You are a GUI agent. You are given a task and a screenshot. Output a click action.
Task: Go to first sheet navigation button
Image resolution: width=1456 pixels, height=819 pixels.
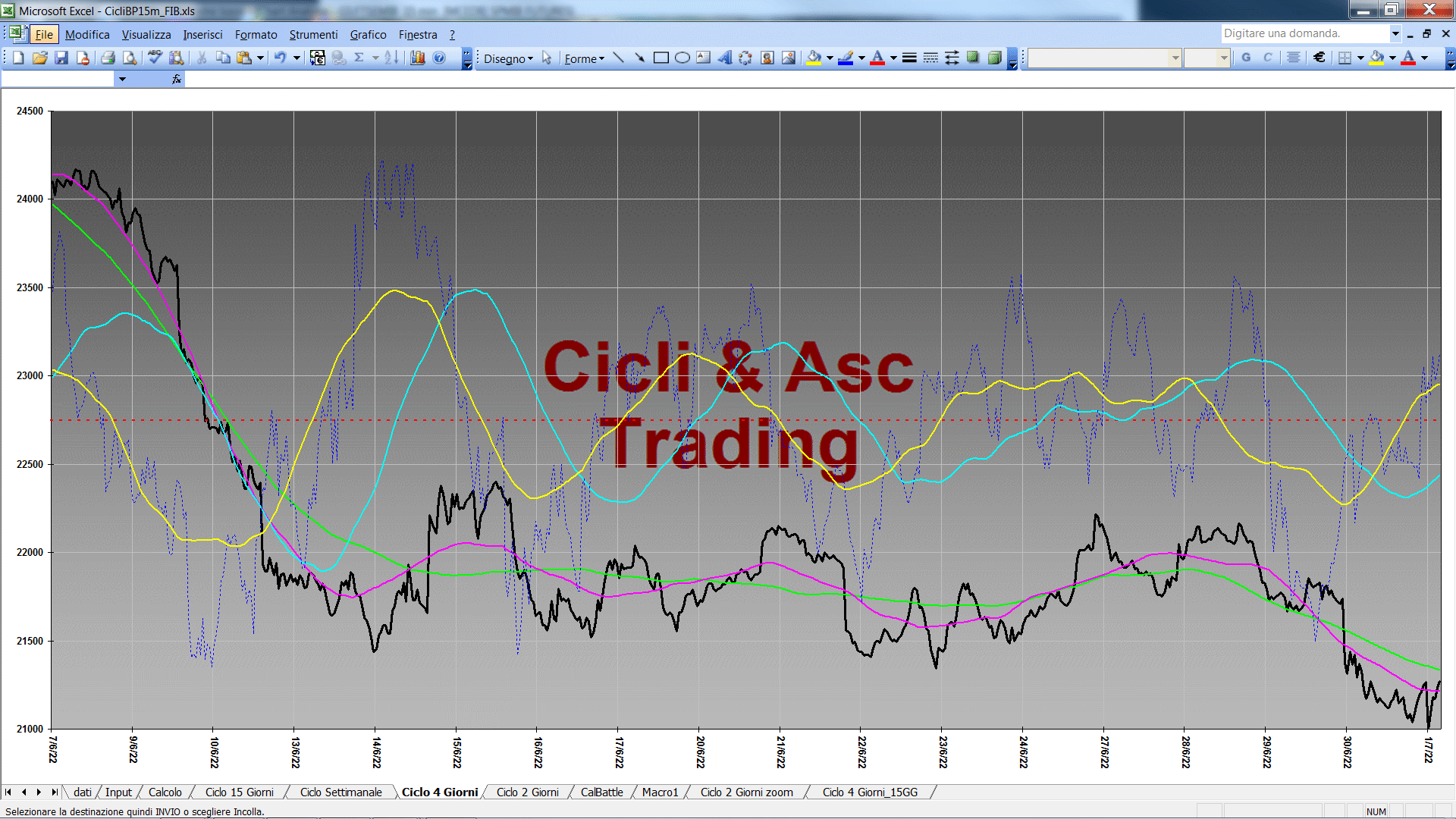[x=8, y=792]
